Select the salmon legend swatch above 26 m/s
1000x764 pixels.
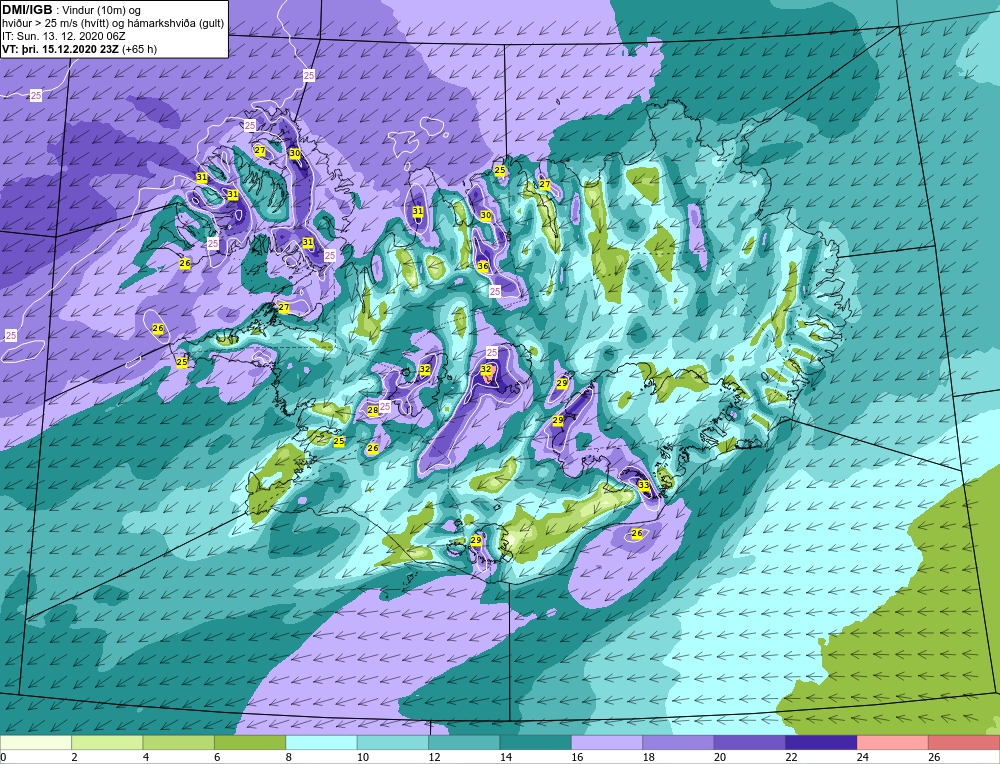(964, 742)
